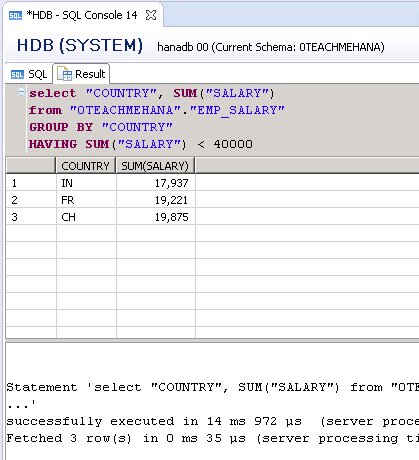
Task: Click the SQL tab icon
Action: [x=17, y=74]
